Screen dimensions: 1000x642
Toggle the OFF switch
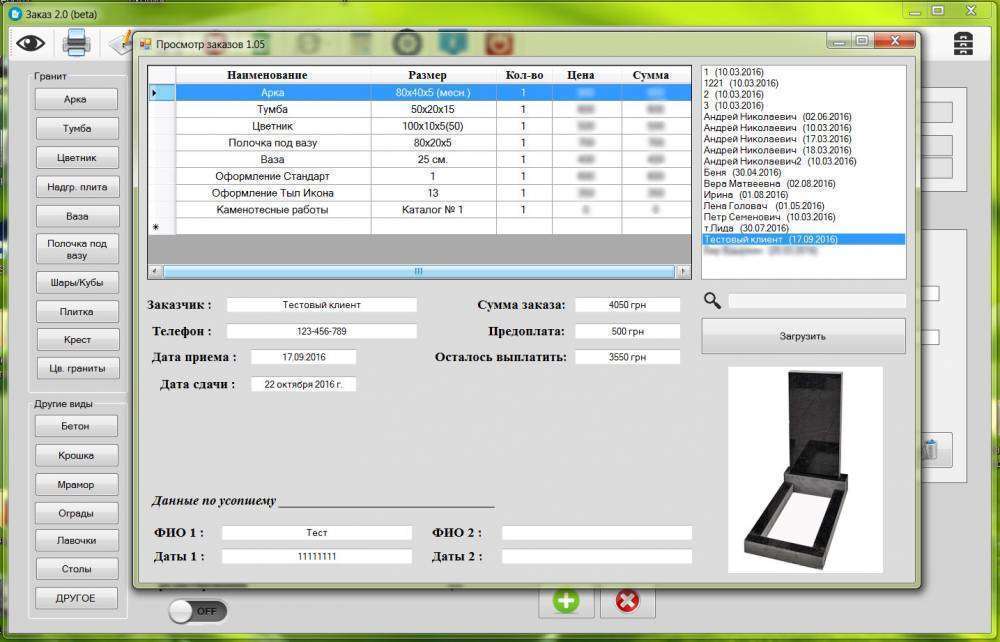tap(197, 610)
